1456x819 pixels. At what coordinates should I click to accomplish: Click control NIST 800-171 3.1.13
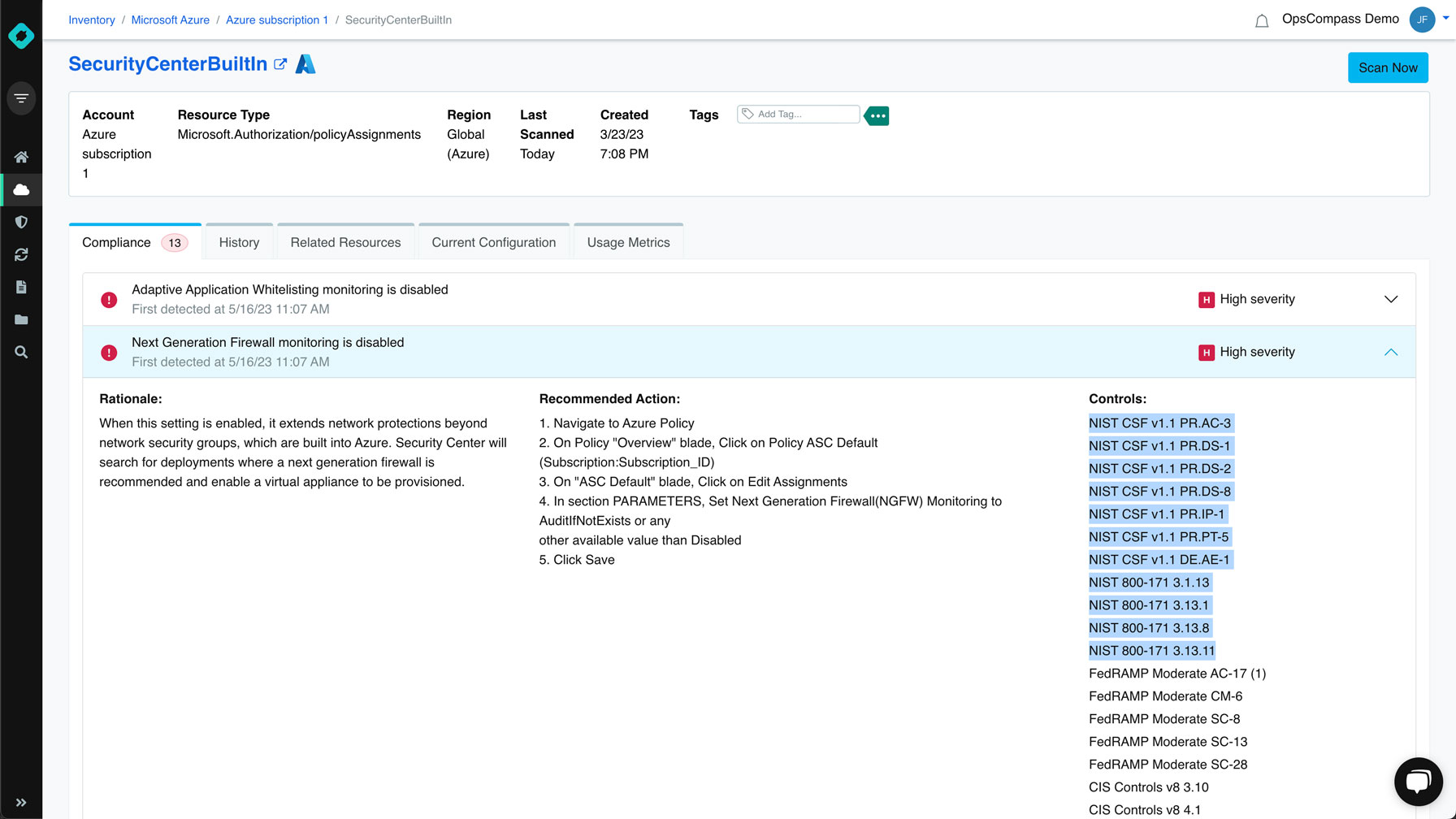point(1150,583)
